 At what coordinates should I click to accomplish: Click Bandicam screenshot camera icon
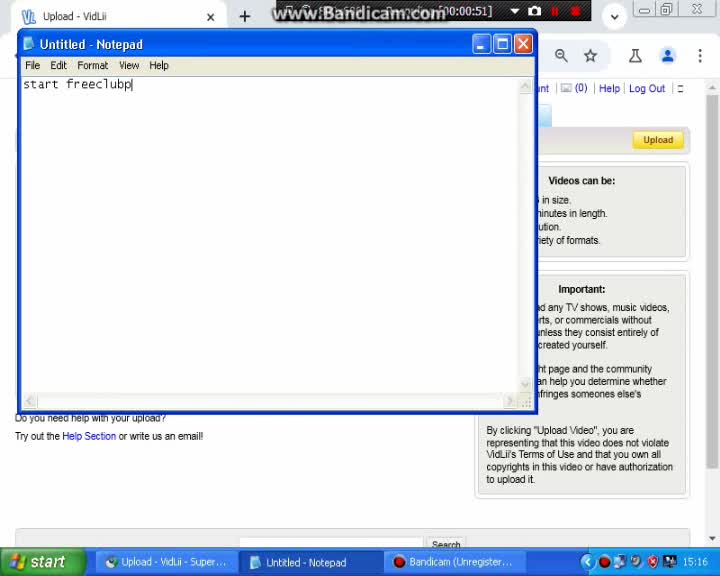534,11
